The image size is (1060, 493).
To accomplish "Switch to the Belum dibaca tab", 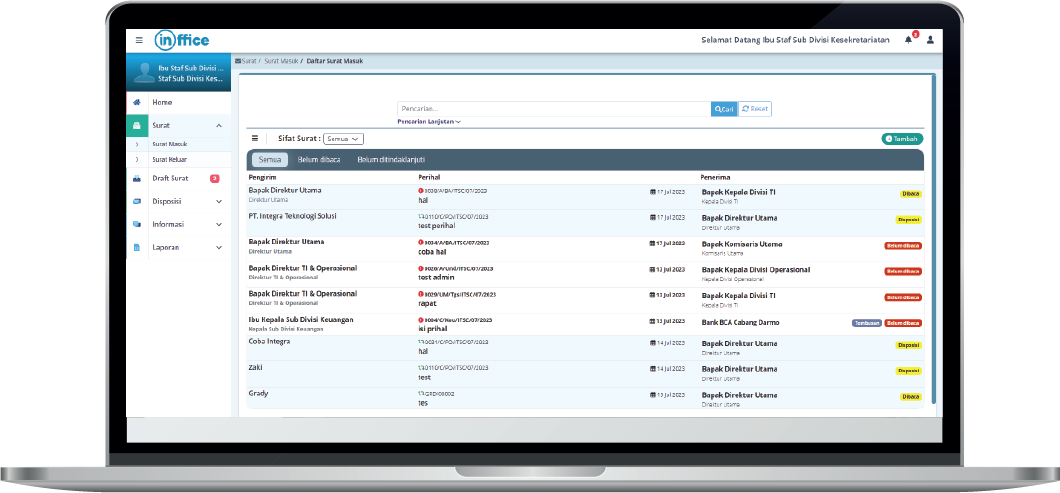I will 319,159.
